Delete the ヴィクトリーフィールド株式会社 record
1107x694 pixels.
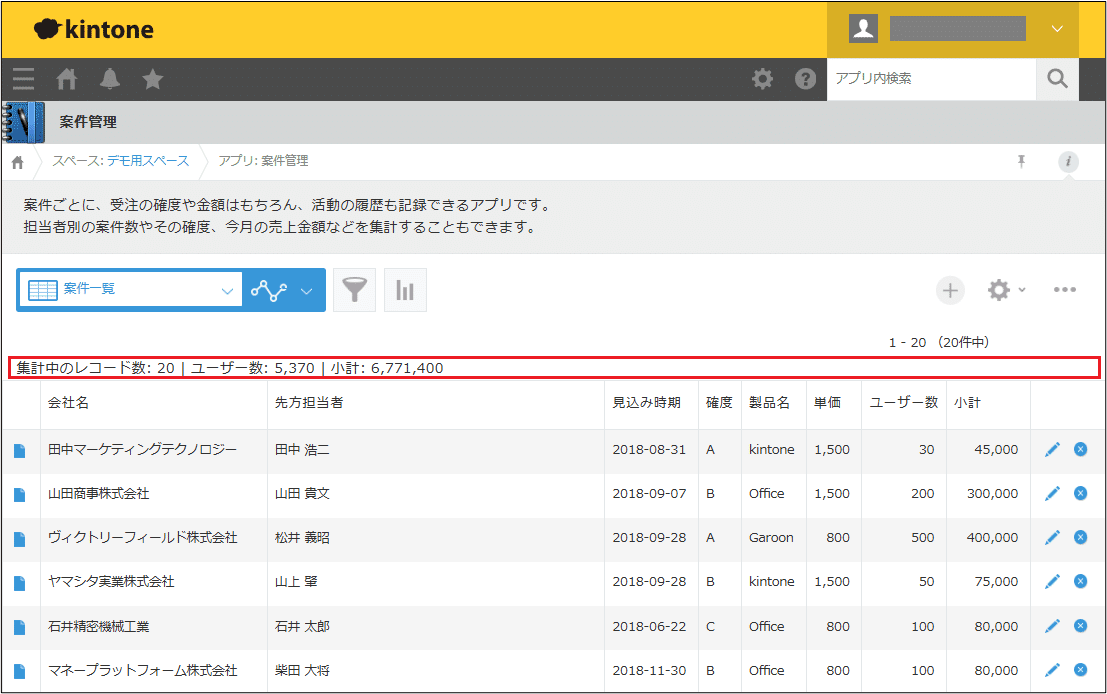[1080, 537]
